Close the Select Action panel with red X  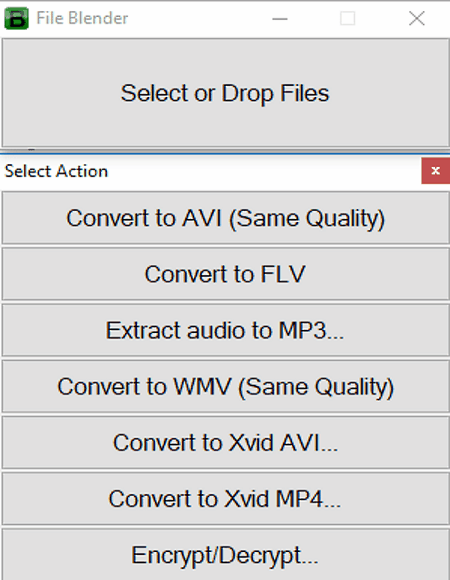click(436, 171)
